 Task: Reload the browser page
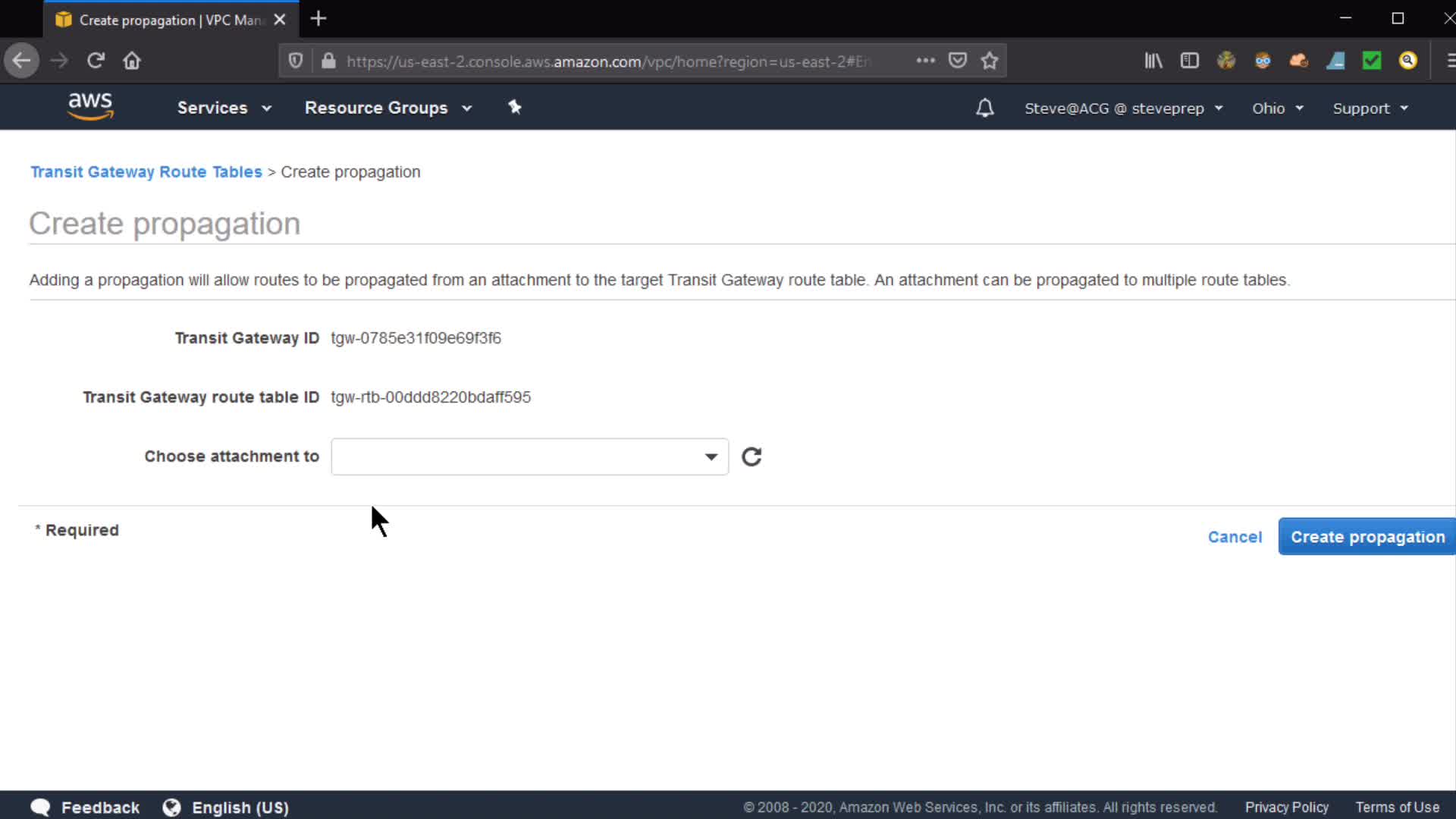[96, 61]
